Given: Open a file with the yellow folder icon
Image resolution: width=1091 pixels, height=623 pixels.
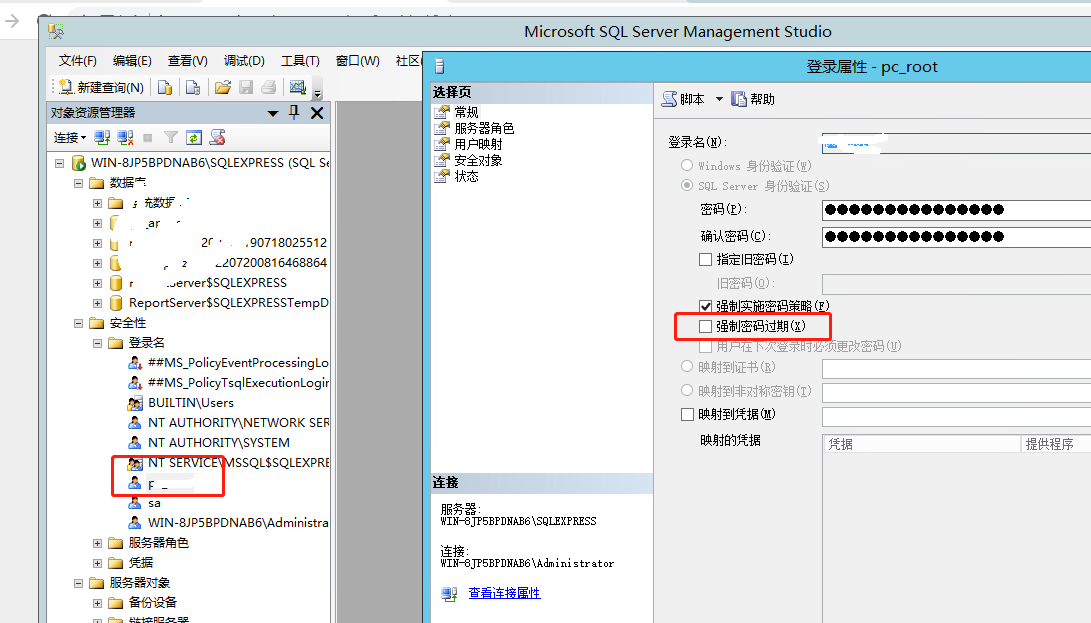Looking at the screenshot, I should [223, 87].
